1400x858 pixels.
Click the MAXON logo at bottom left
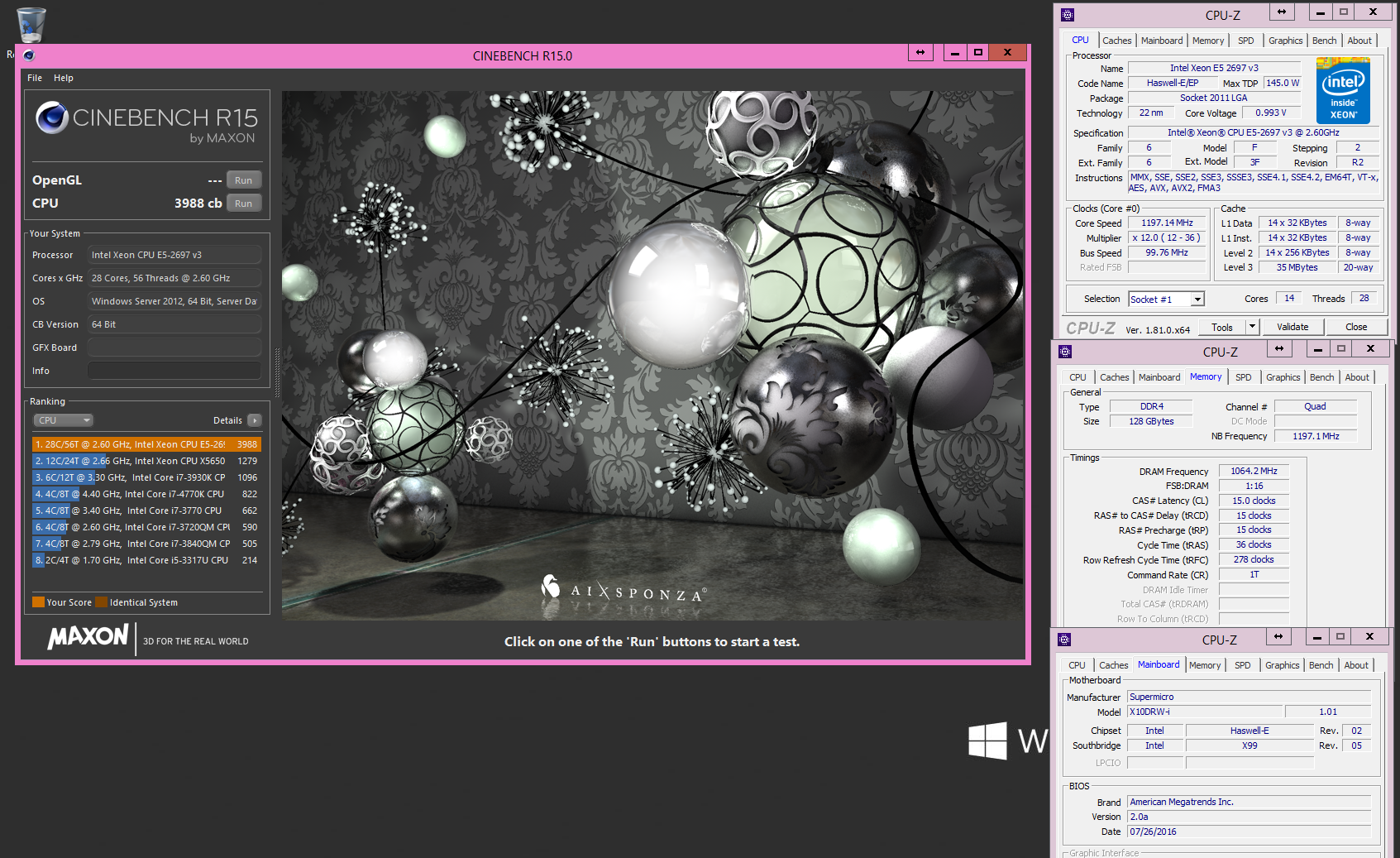(x=88, y=636)
